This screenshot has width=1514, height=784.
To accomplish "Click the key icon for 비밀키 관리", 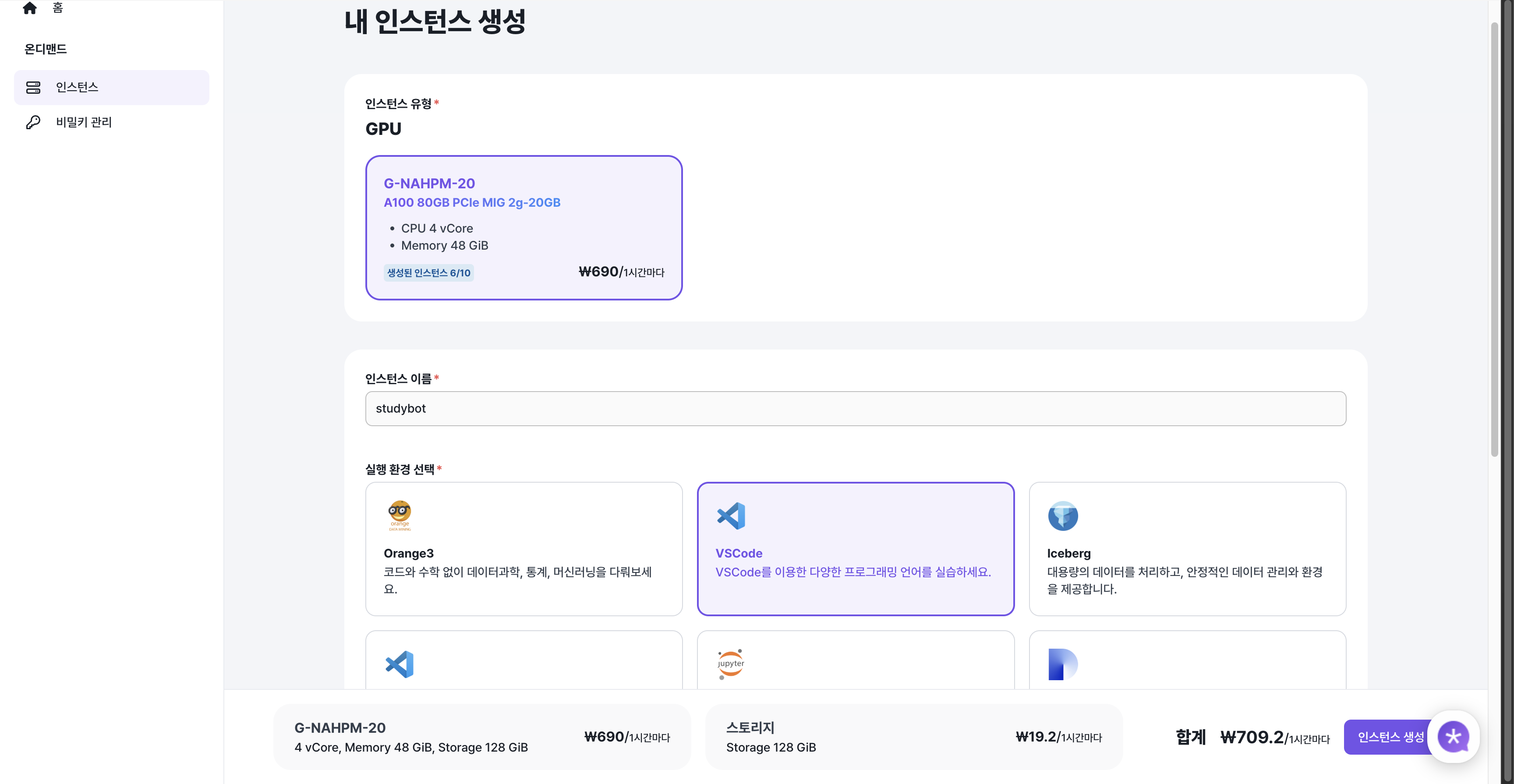I will pos(33,122).
